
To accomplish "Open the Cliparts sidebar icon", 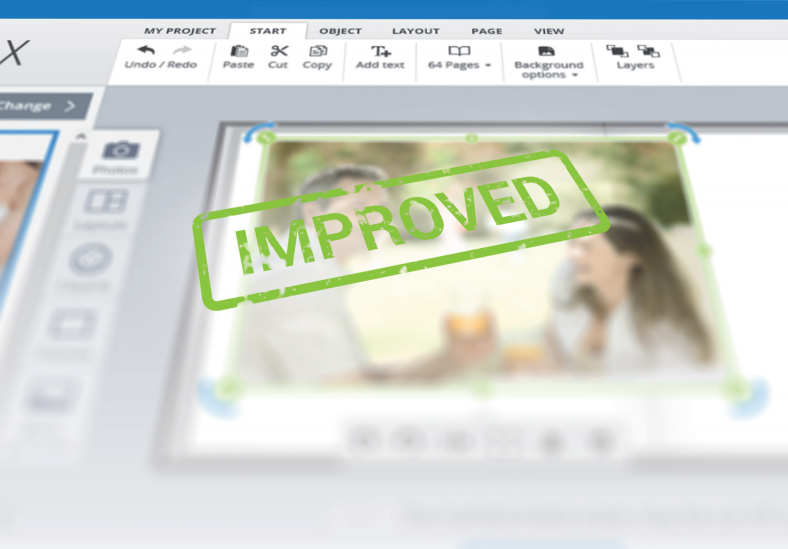I will point(90,259).
